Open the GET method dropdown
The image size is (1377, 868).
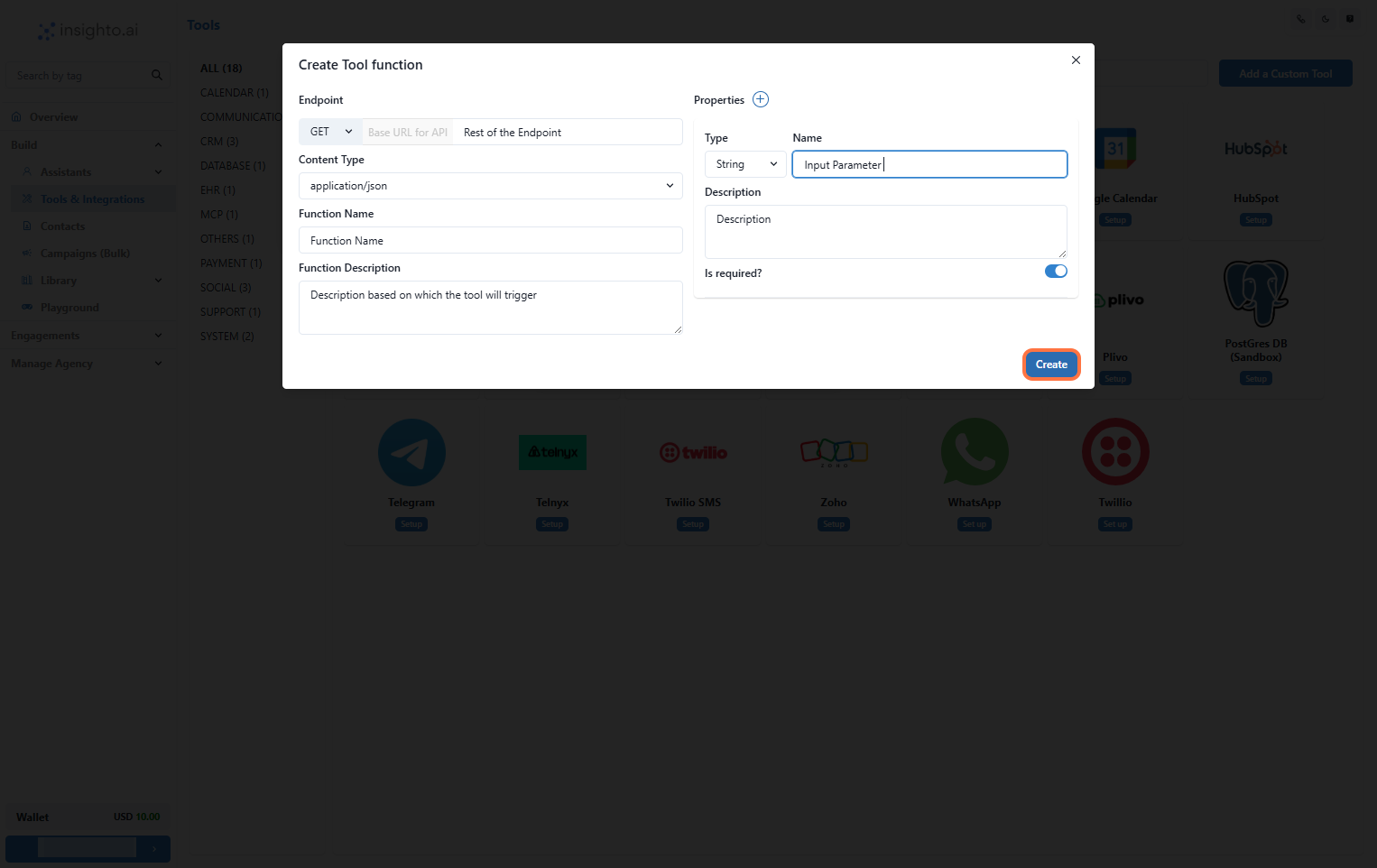tap(330, 132)
